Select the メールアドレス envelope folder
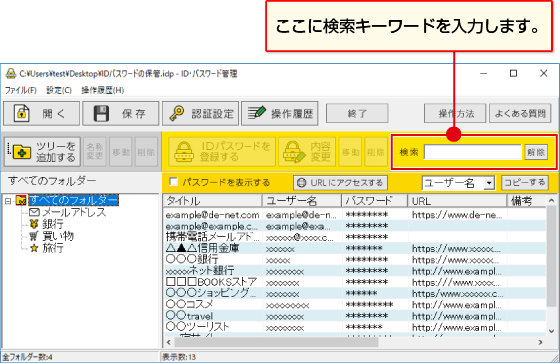Viewport: 560px width, 364px height. tap(68, 212)
